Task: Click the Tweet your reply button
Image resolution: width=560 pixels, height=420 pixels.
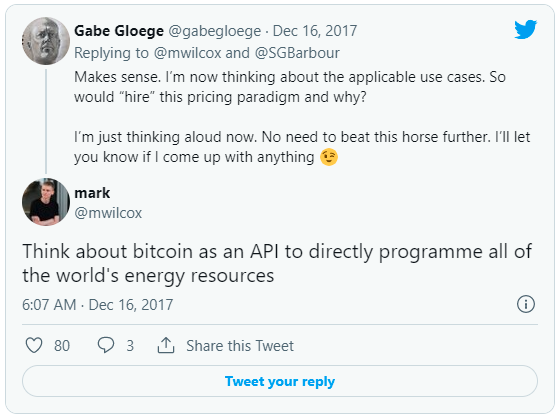Action: [x=280, y=381]
